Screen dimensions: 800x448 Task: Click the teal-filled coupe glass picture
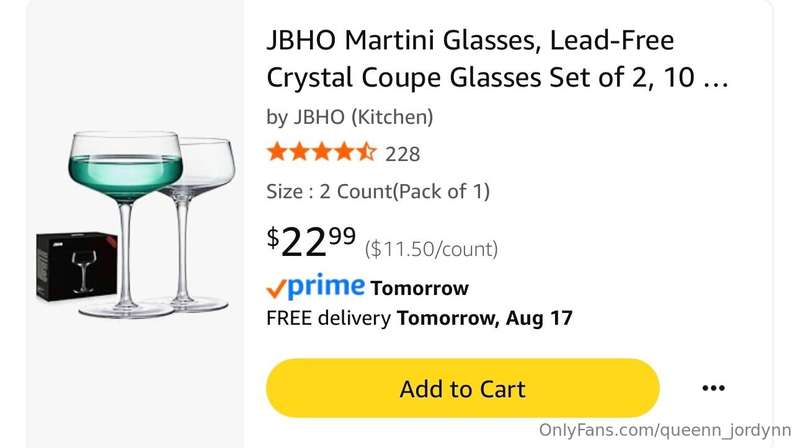pos(126,225)
